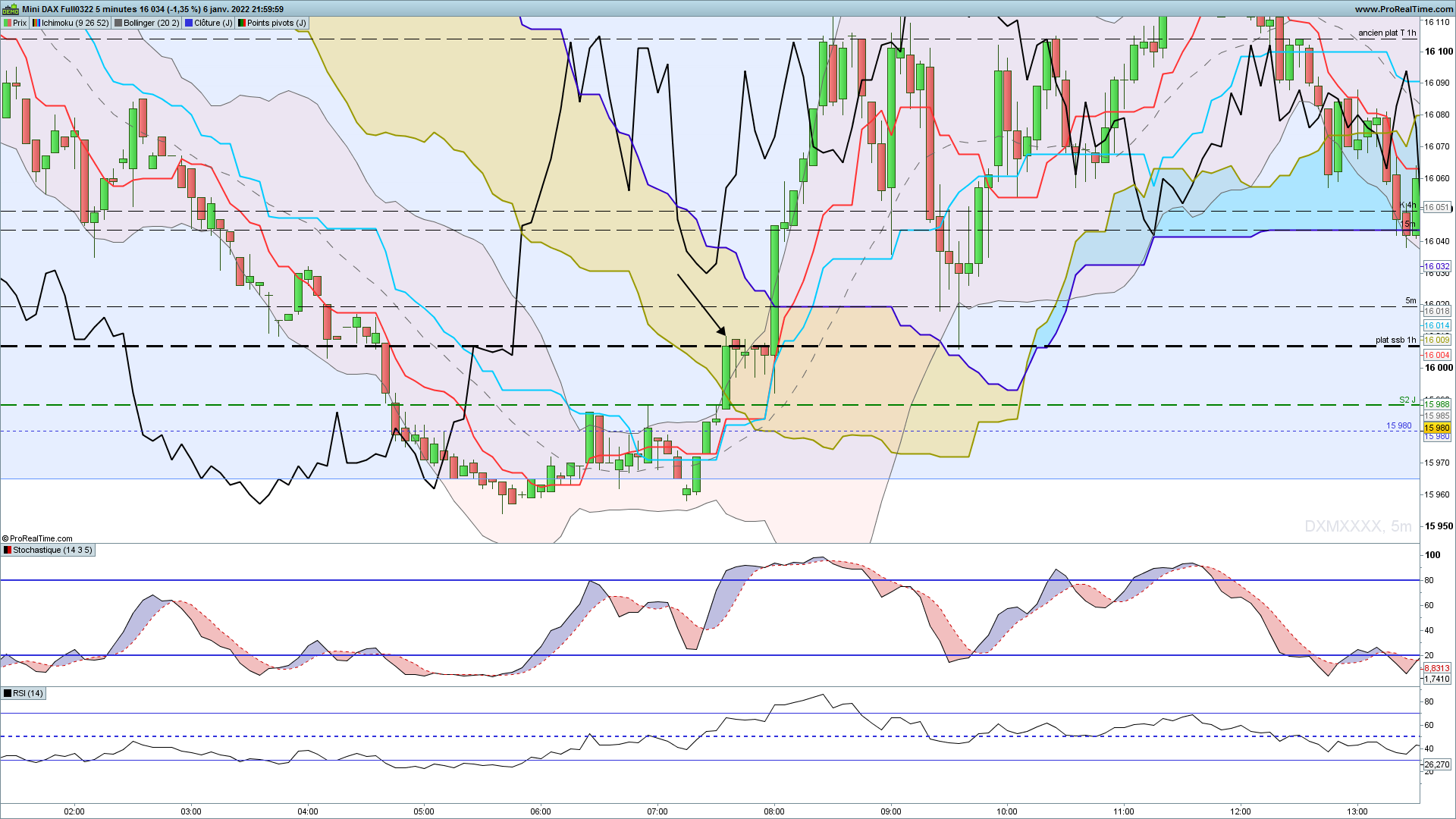Open the Clôture (J) indicator settings
This screenshot has width=1456, height=819.
click(x=209, y=23)
